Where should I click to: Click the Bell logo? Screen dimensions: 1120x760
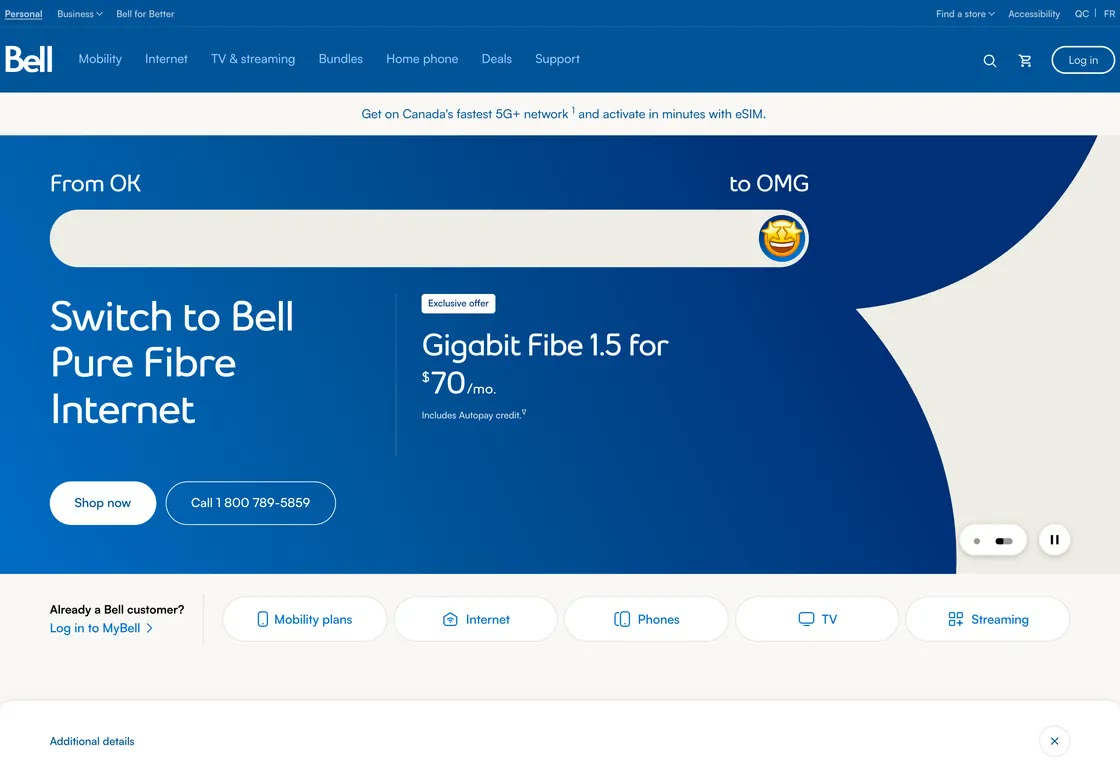(29, 59)
